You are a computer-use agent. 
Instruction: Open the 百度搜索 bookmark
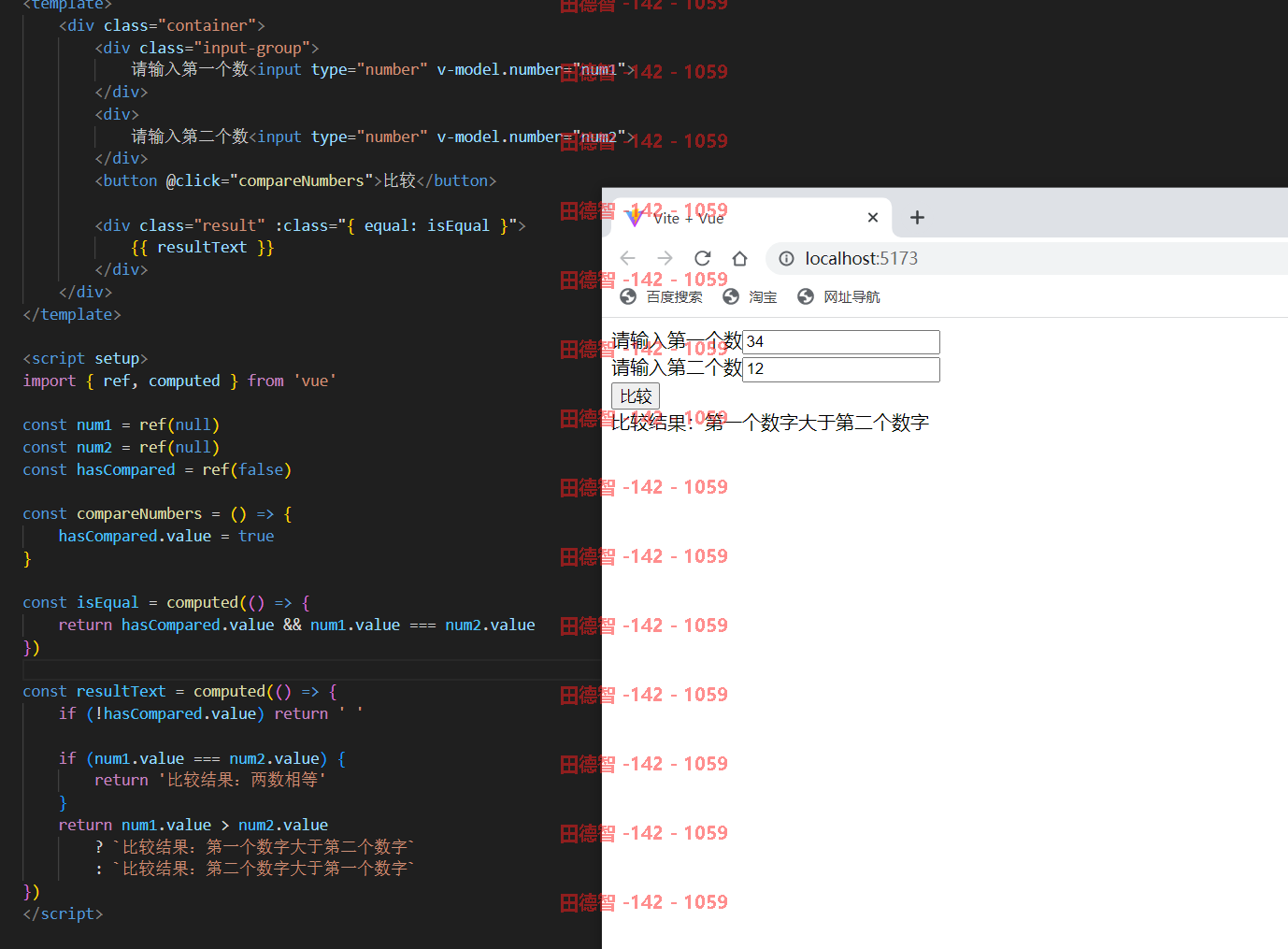(x=662, y=296)
